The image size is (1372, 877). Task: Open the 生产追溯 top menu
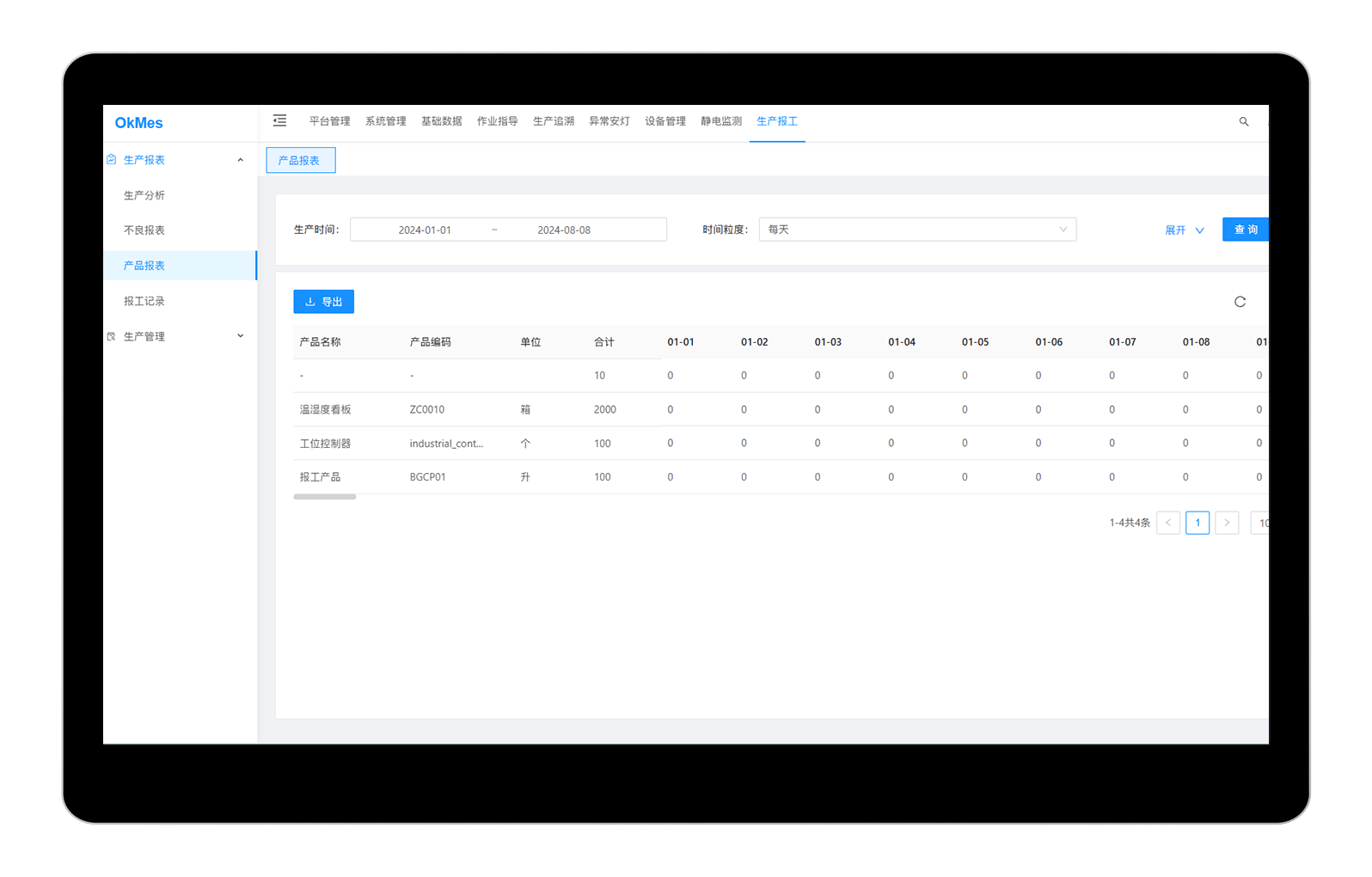(554, 121)
